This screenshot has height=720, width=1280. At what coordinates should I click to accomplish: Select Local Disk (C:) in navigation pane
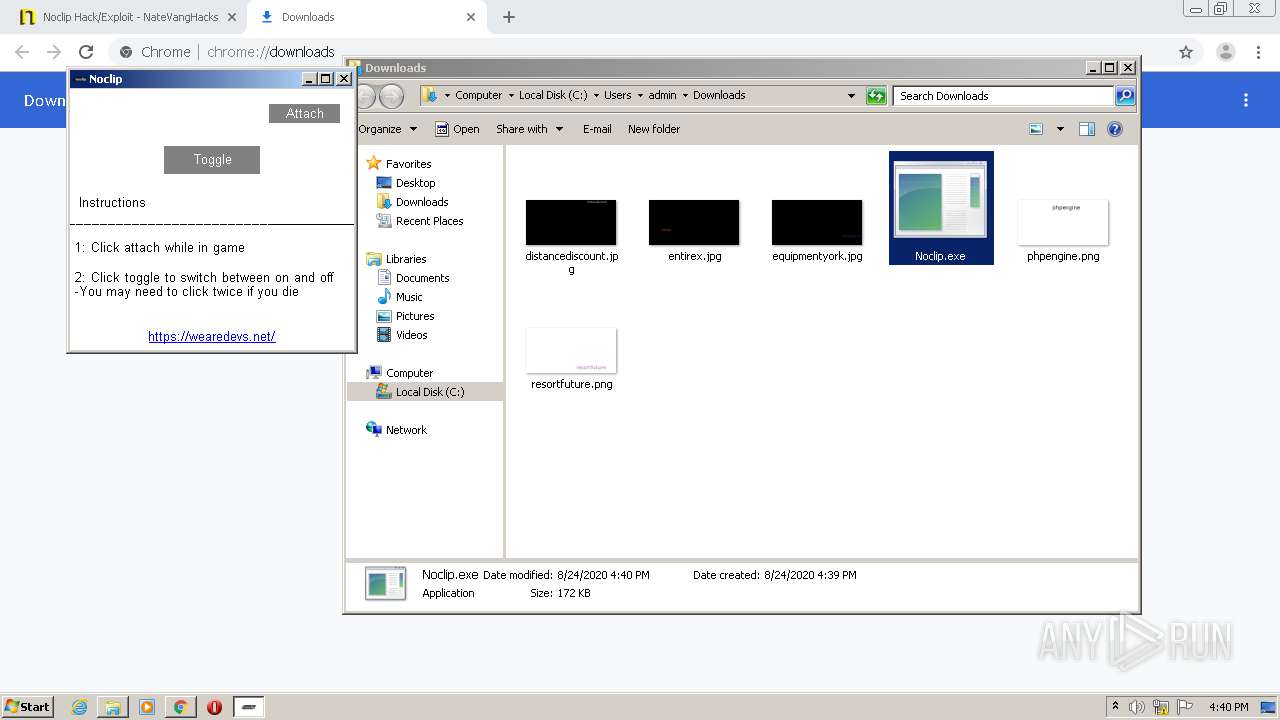[x=429, y=392]
